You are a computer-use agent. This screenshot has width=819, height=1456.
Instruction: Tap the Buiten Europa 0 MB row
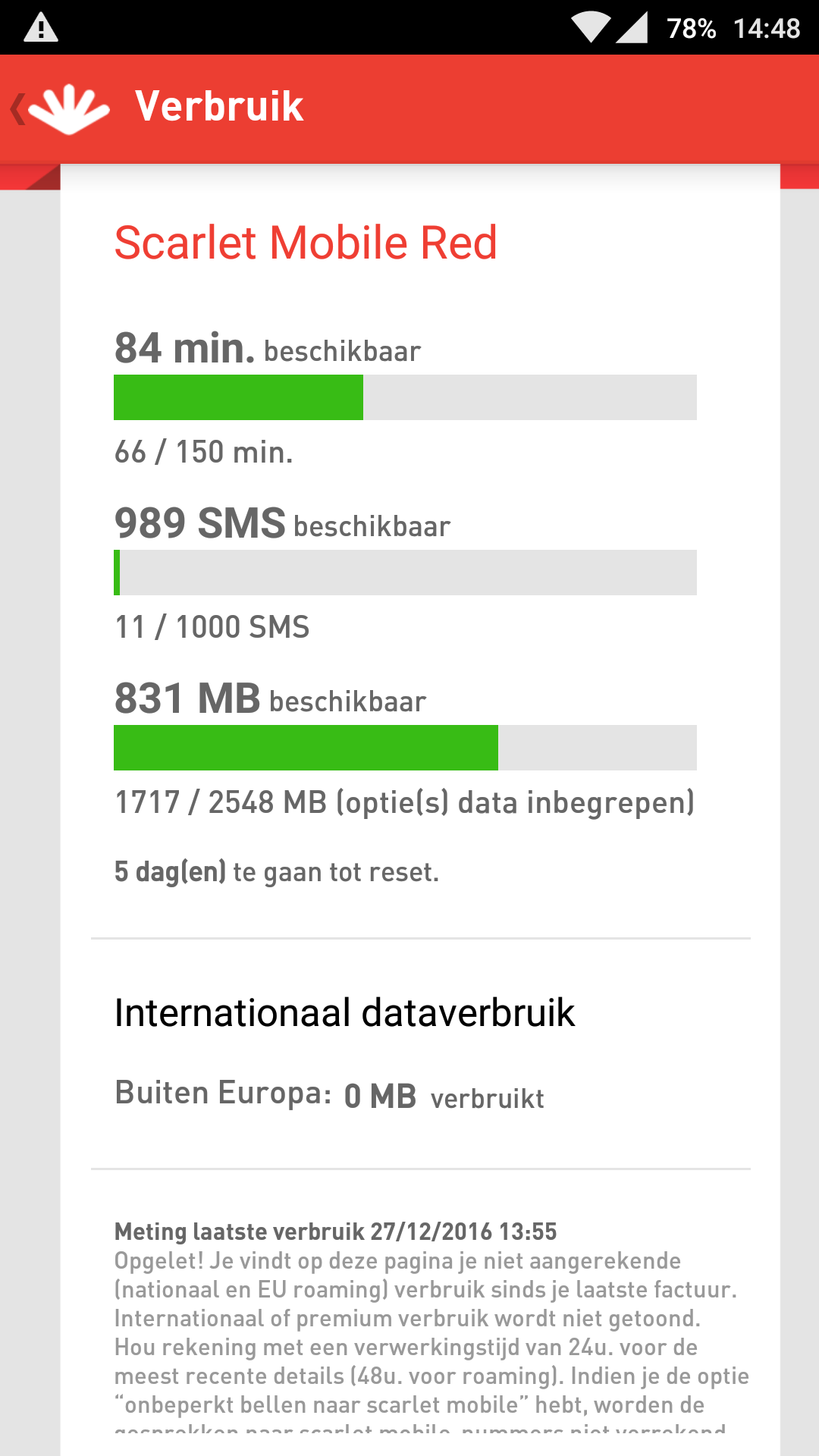329,1095
